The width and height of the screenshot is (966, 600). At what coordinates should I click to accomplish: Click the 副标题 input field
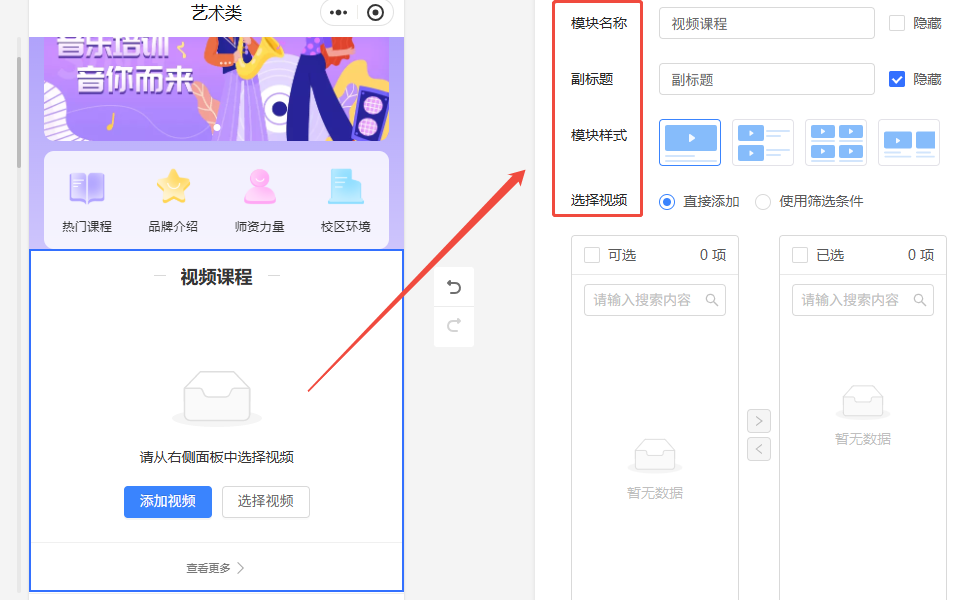click(x=766, y=79)
